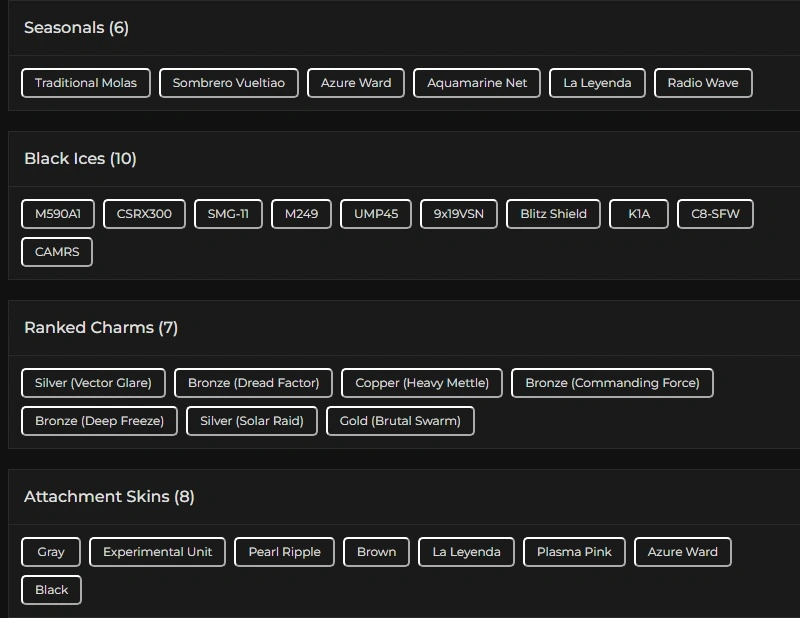This screenshot has height=618, width=800.
Task: Select the CAMRS Black Ice tag
Action: click(57, 252)
